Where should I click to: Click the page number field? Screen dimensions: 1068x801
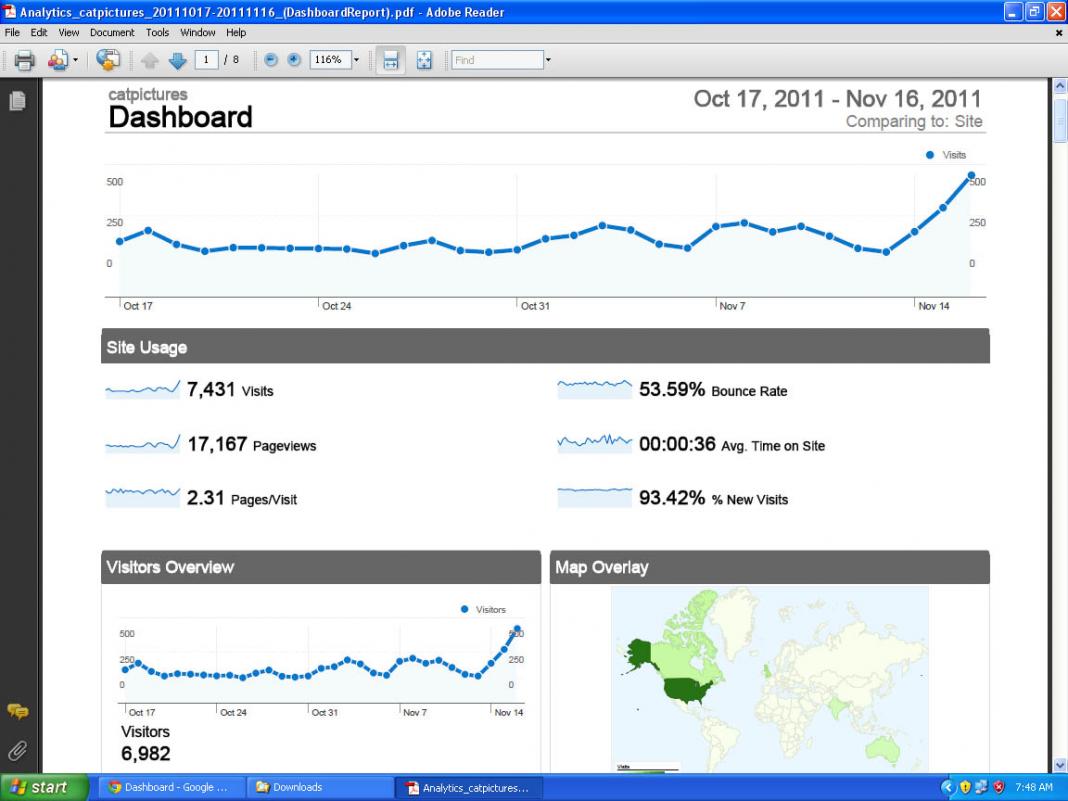click(x=206, y=60)
